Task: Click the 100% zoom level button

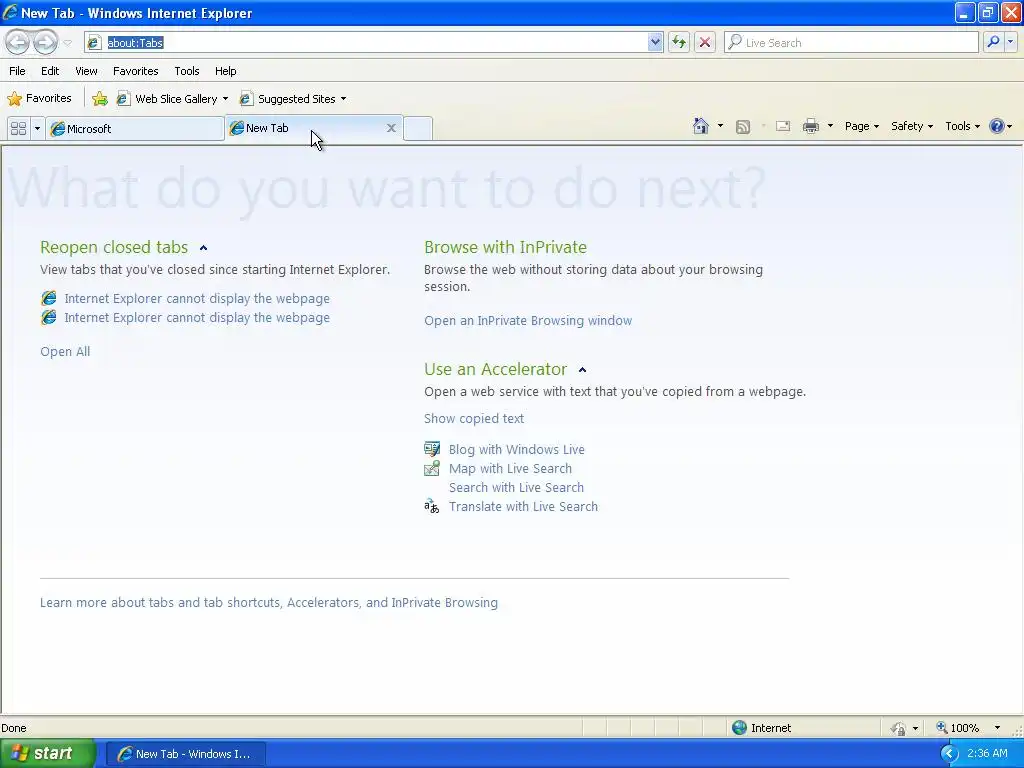Action: 957,728
